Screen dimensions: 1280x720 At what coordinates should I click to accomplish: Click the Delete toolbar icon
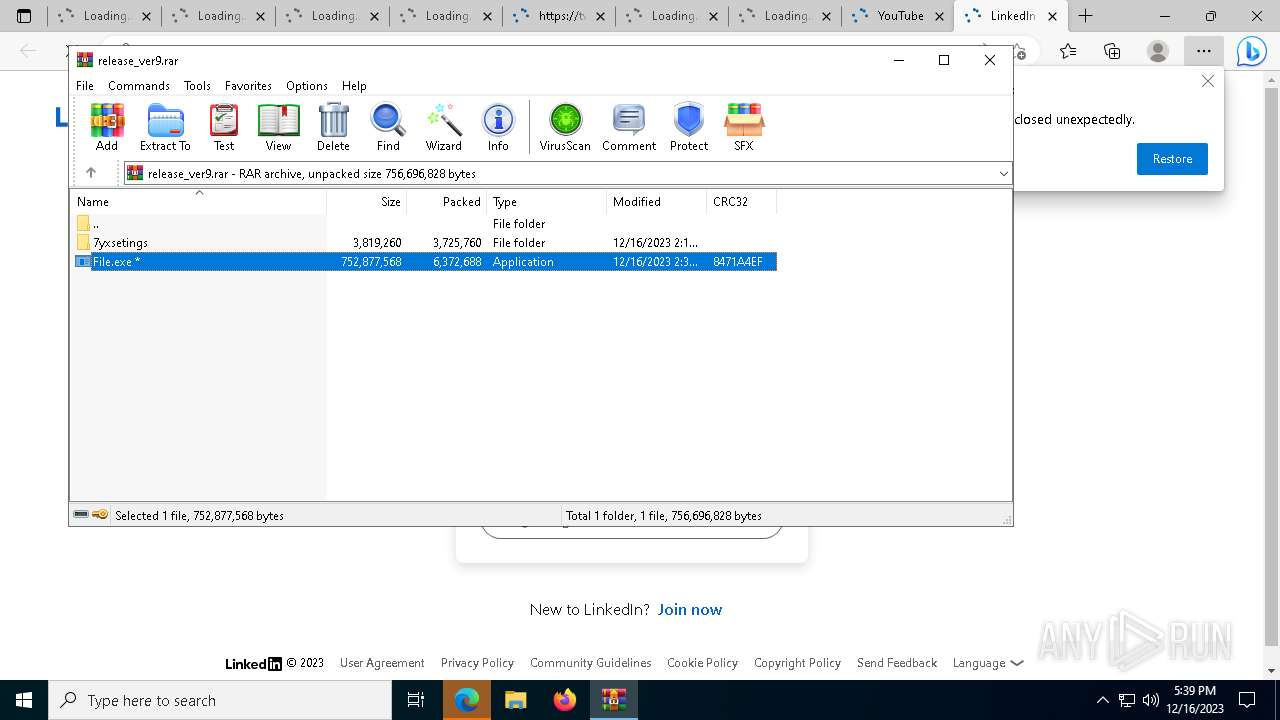(333, 127)
